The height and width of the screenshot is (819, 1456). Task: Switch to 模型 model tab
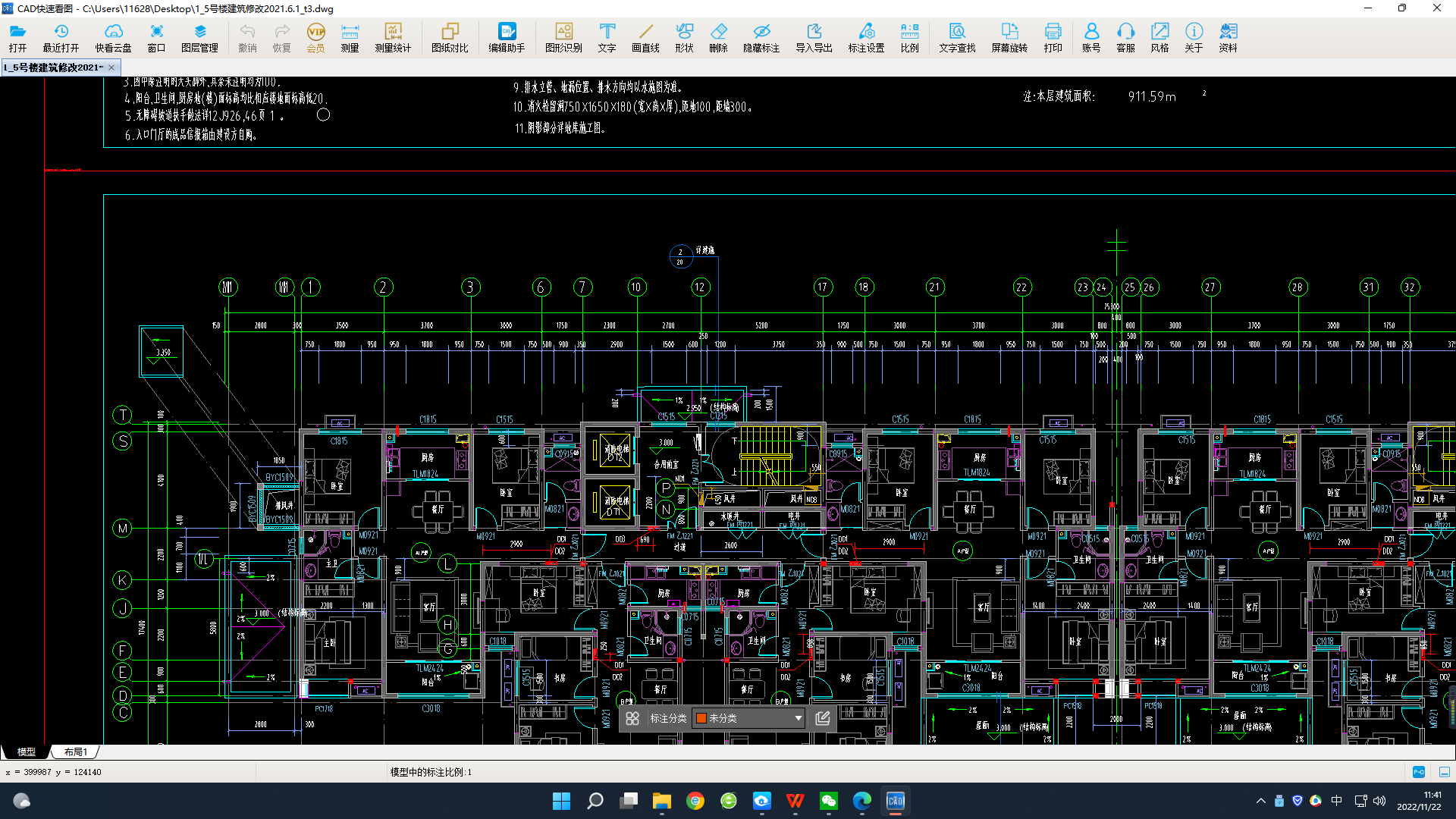pyautogui.click(x=27, y=752)
